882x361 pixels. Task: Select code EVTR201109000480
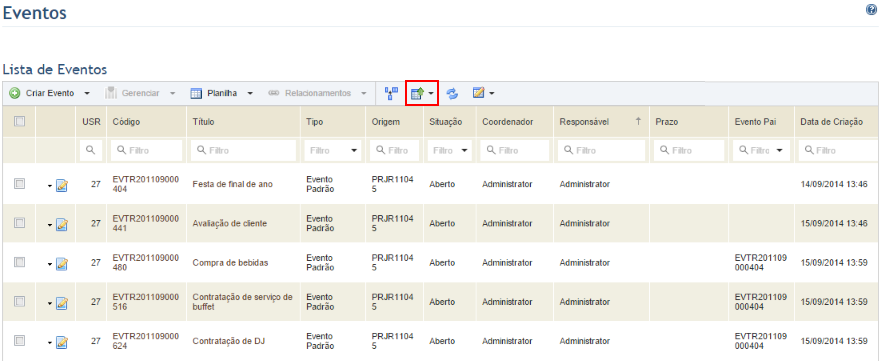click(146, 263)
